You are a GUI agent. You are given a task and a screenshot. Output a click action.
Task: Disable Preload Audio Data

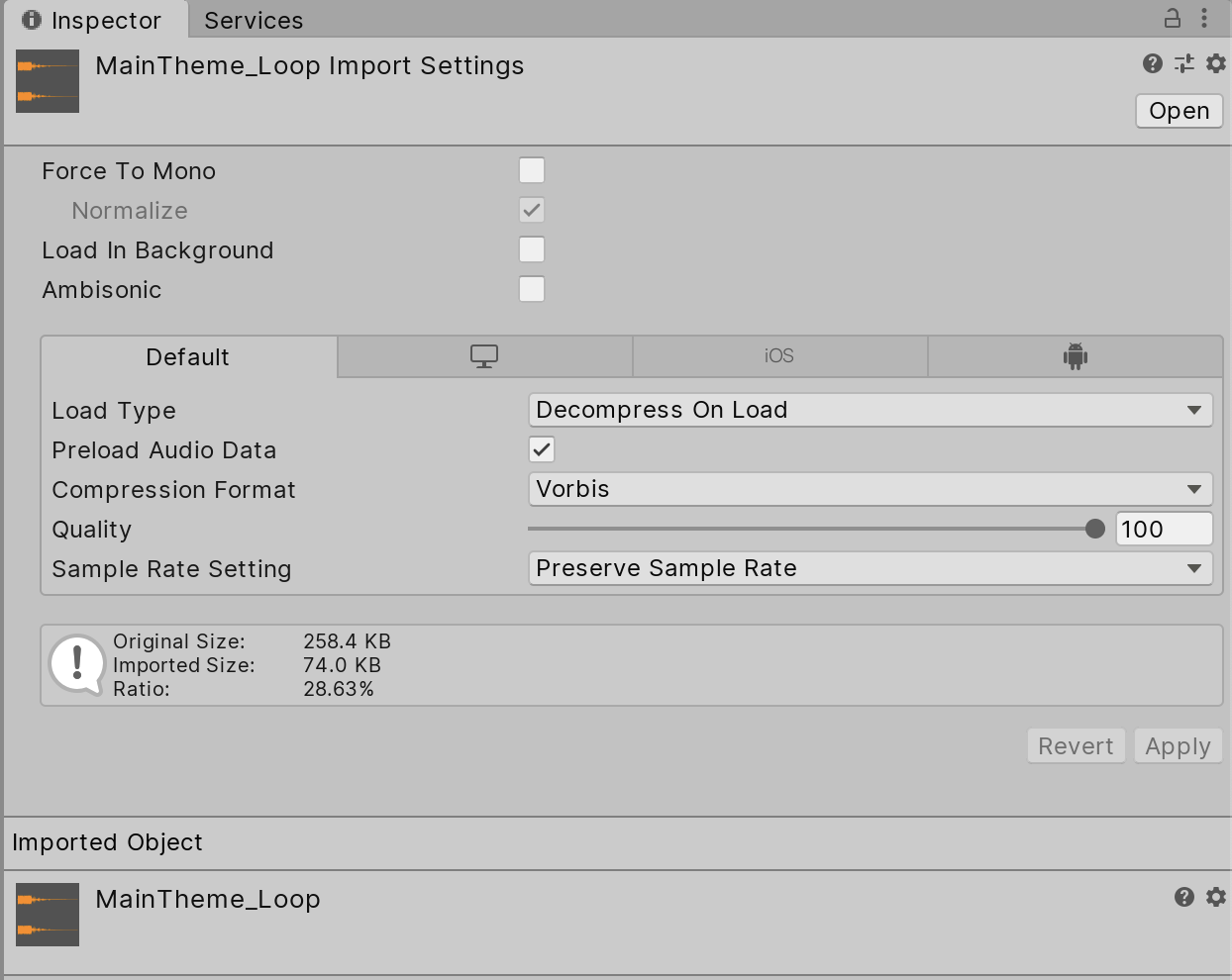coord(541,449)
